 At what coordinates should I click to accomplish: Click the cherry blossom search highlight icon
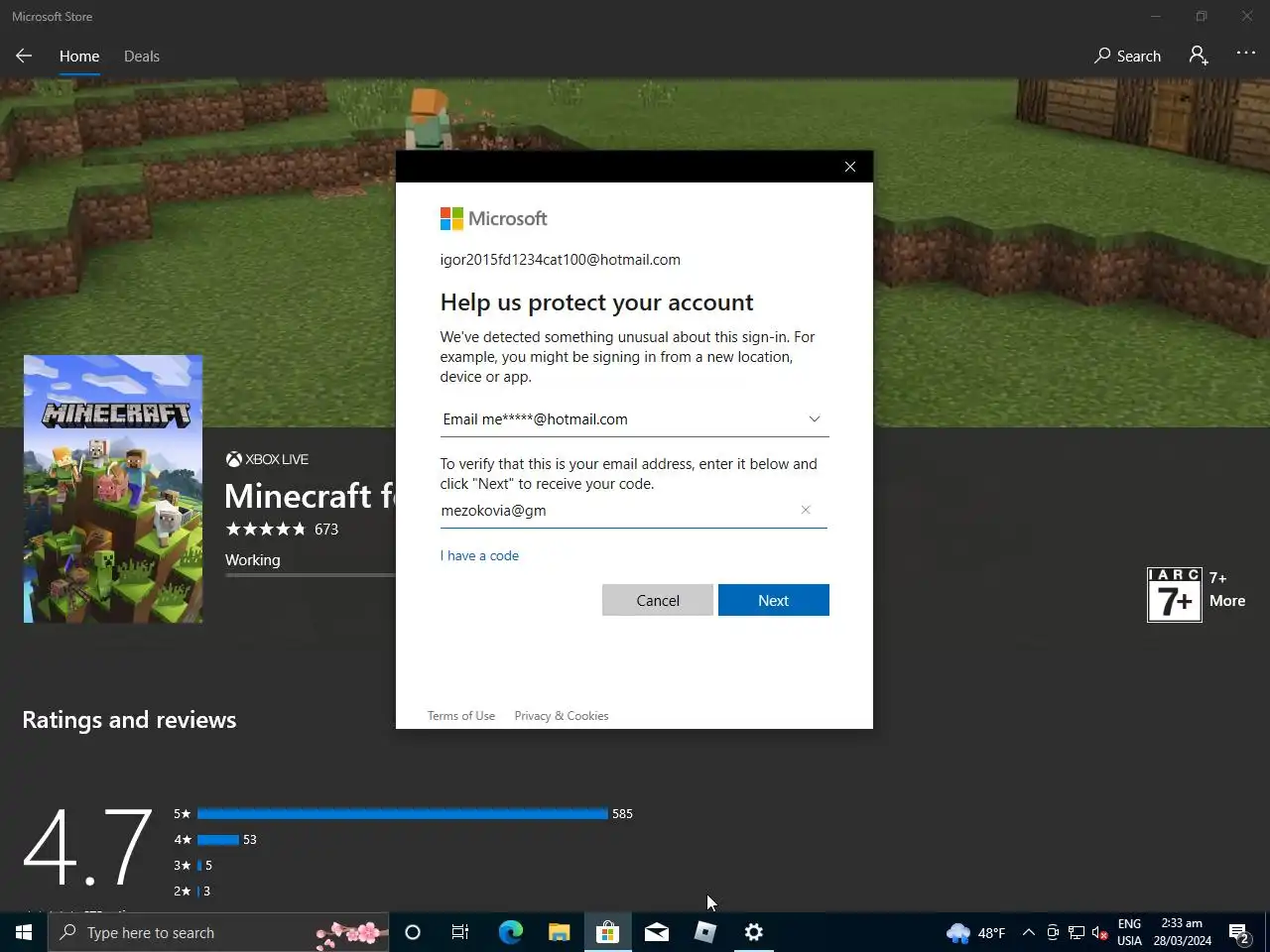351,932
